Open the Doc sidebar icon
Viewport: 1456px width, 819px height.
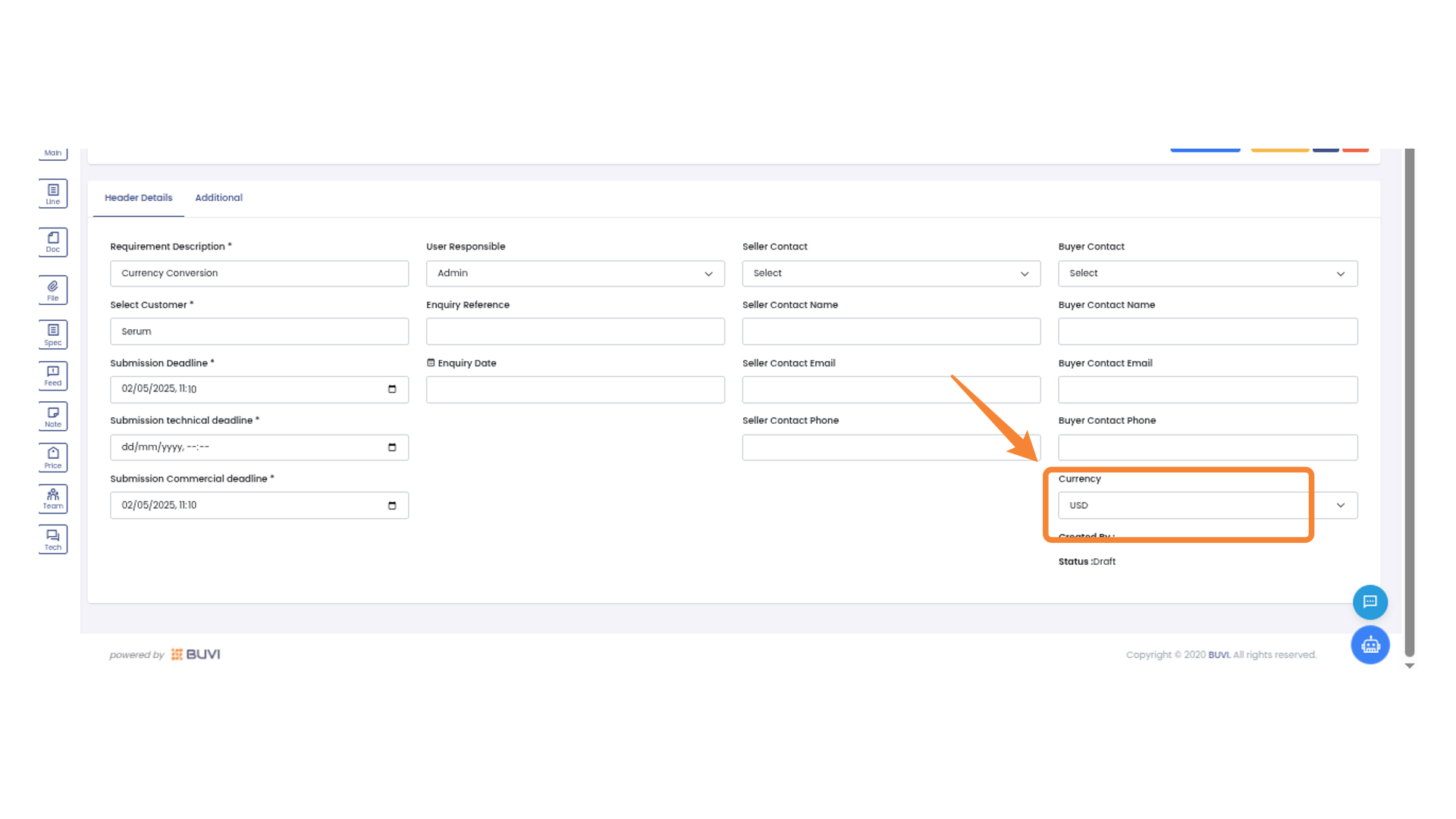click(53, 242)
